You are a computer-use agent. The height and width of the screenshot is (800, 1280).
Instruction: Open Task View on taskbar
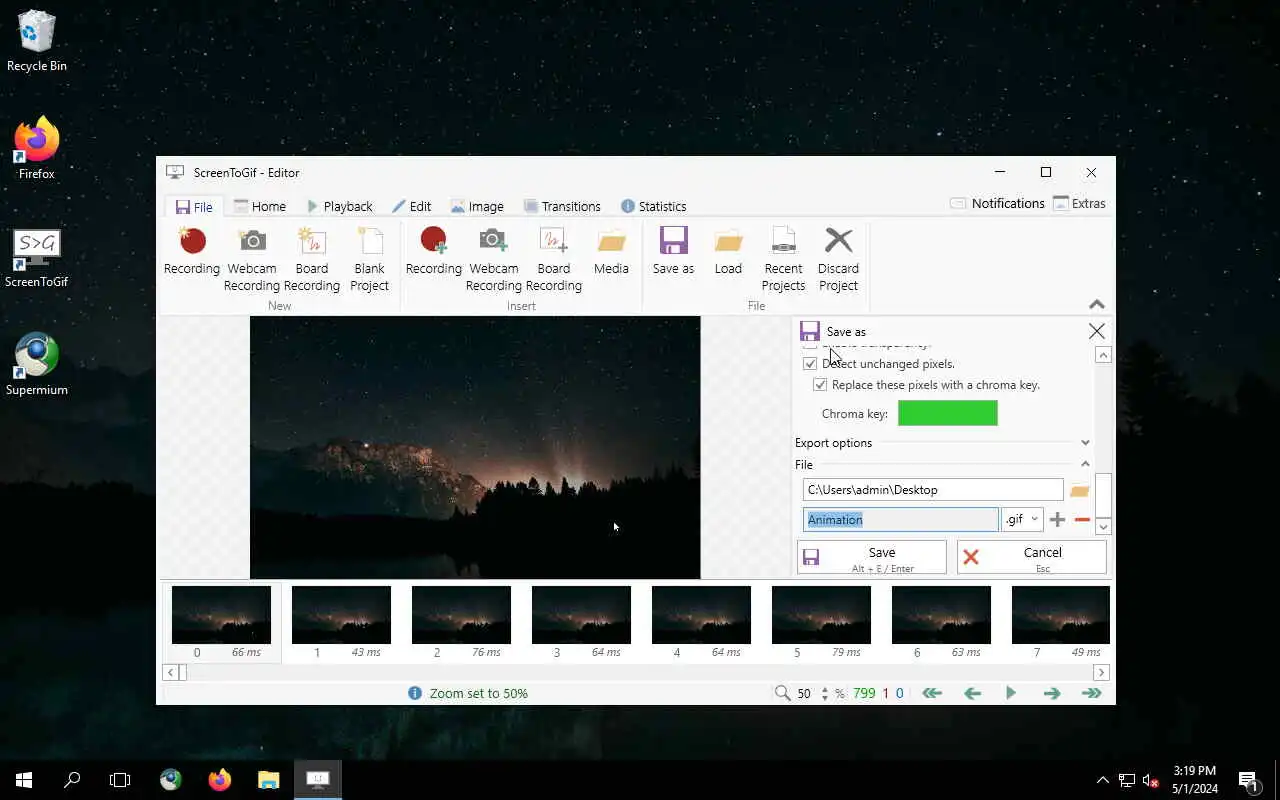[x=120, y=780]
